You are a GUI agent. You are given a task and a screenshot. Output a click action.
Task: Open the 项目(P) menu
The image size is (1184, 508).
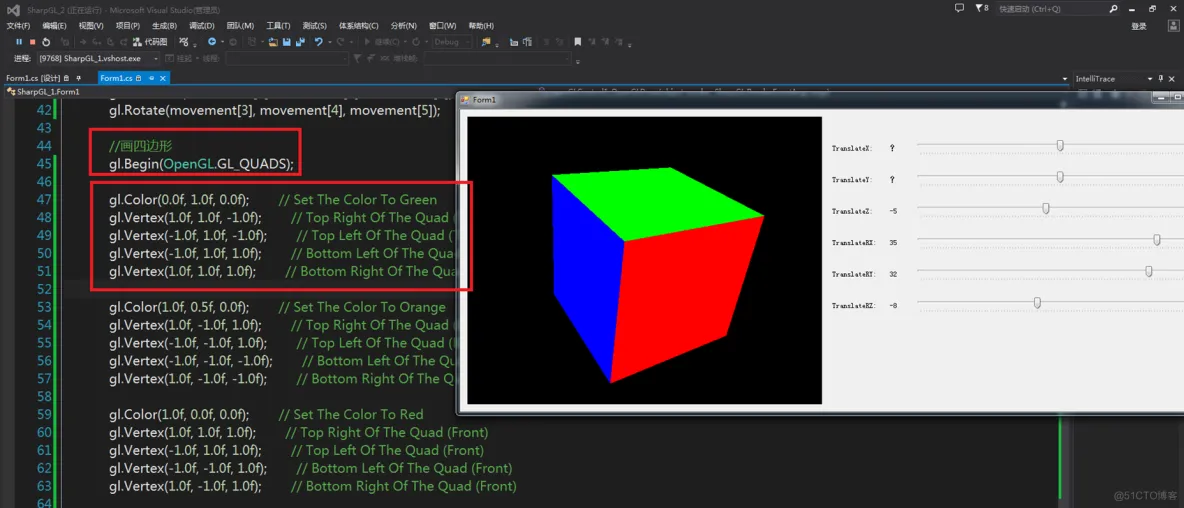click(128, 26)
